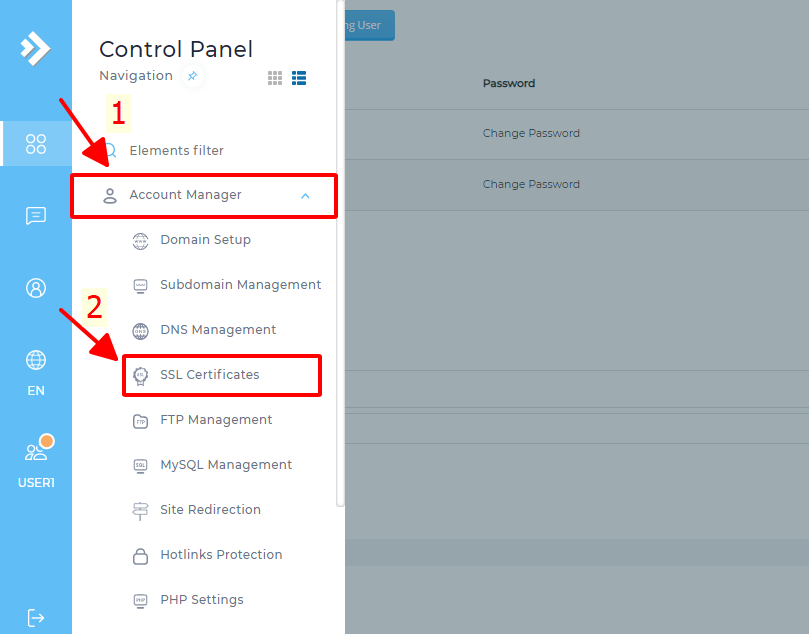Pin the navigation panel with pin icon
The width and height of the screenshot is (809, 634).
193,76
